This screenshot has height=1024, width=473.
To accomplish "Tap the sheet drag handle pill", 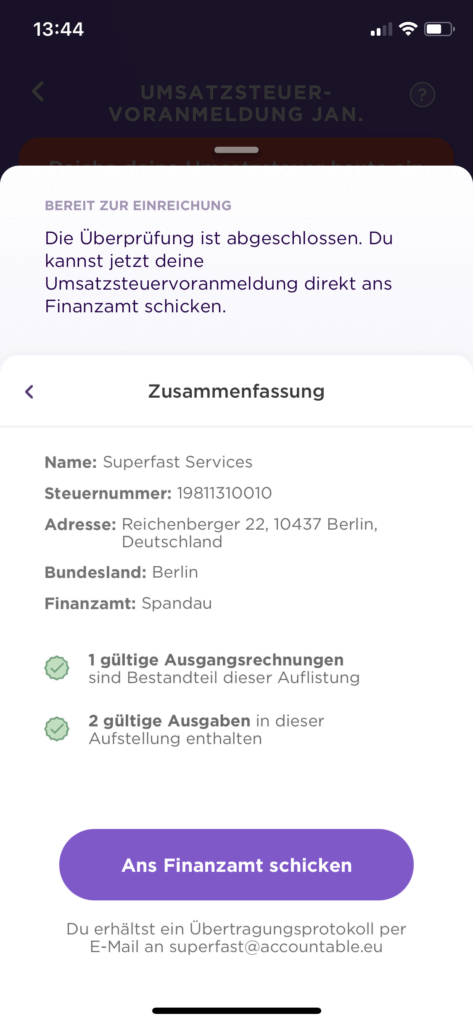I will [x=236, y=150].
